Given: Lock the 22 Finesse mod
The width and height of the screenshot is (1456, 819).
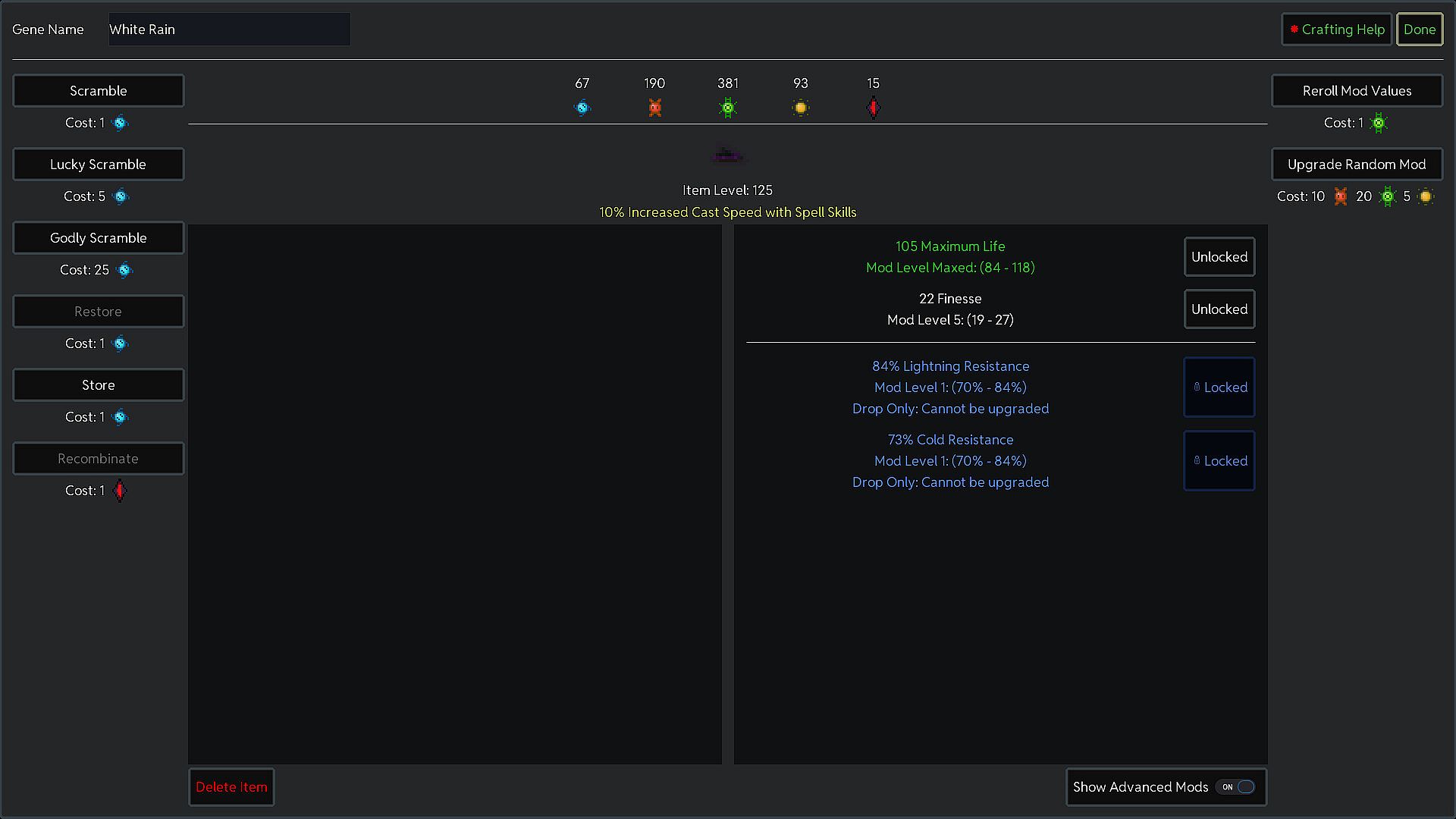Looking at the screenshot, I should tap(1219, 309).
